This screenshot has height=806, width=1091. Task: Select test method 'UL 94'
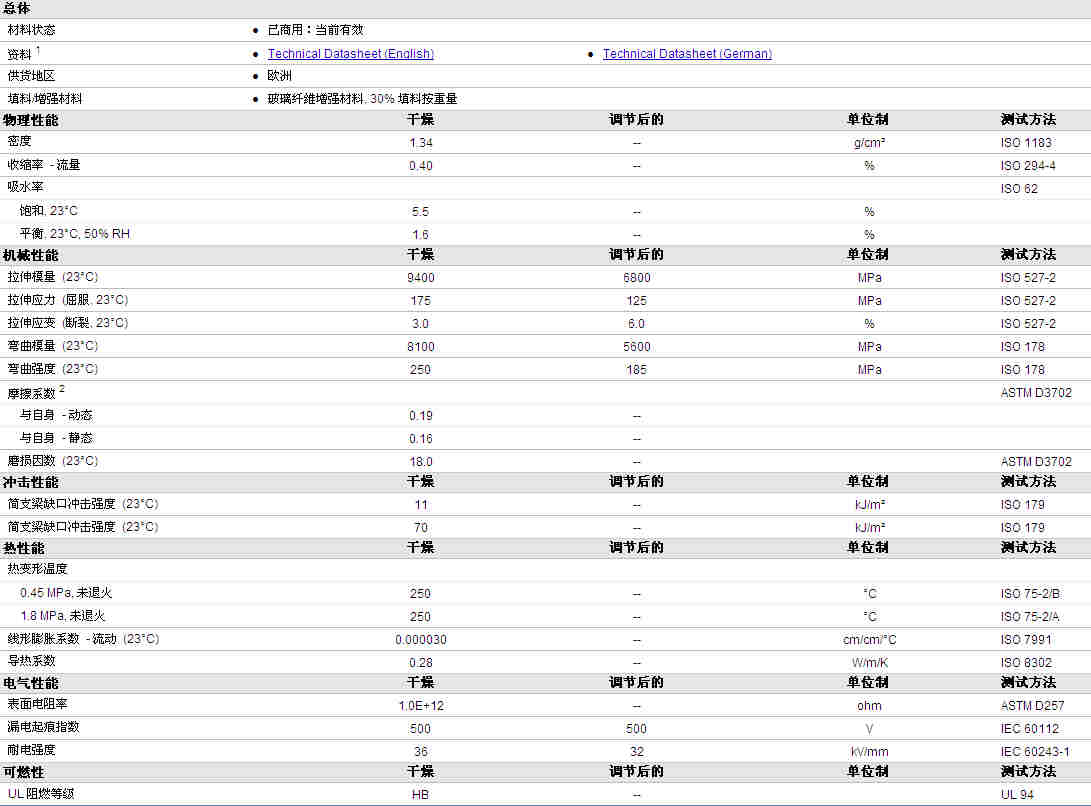[1017, 795]
